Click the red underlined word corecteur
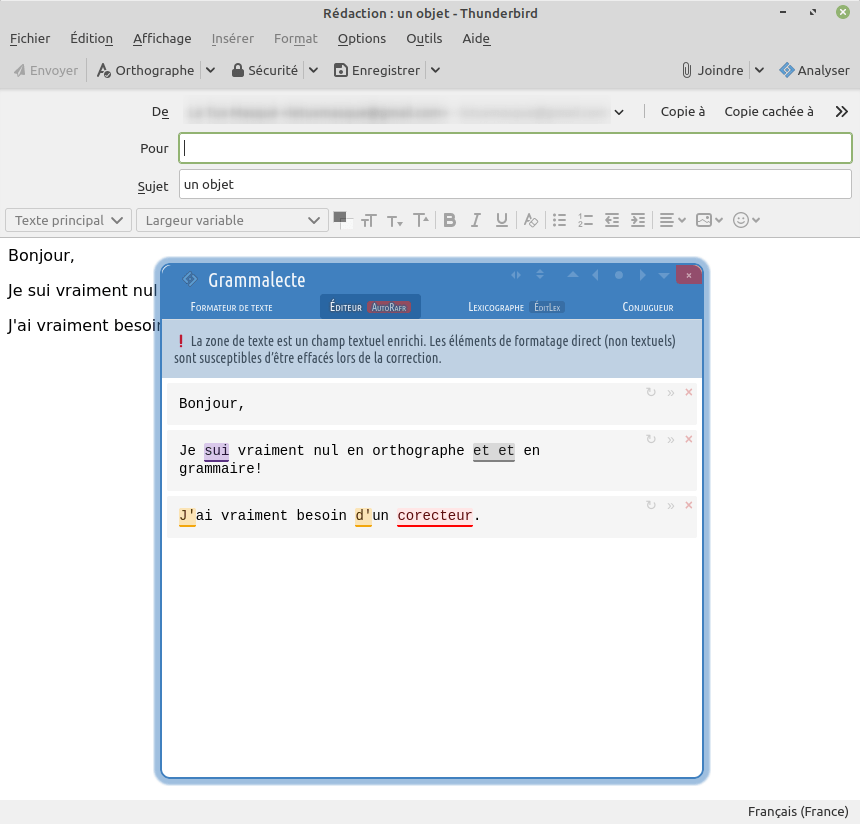Screen dimensions: 860x824 pyautogui.click(x=435, y=516)
